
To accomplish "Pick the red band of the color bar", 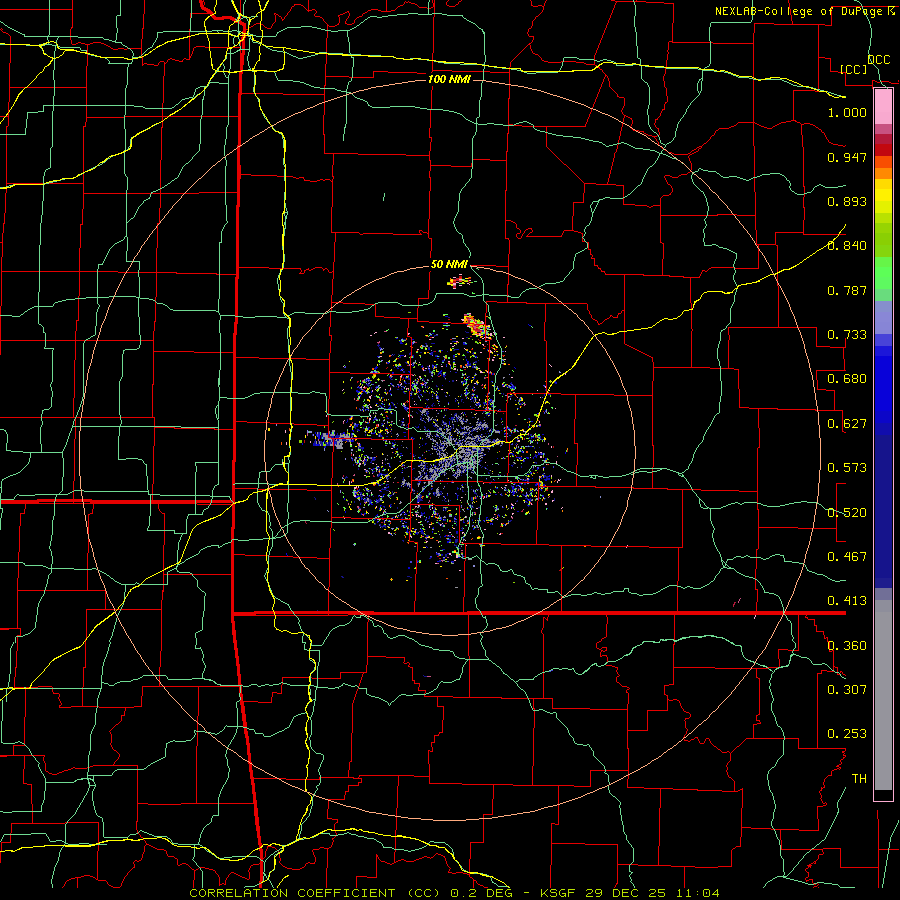I will 883,150.
